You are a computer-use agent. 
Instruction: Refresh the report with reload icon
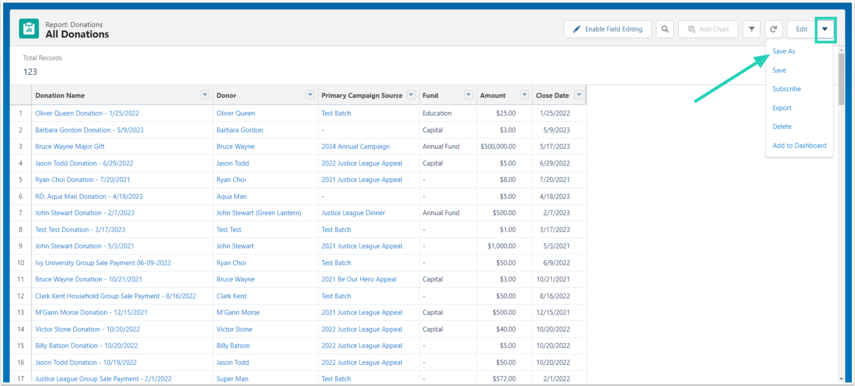(x=774, y=29)
